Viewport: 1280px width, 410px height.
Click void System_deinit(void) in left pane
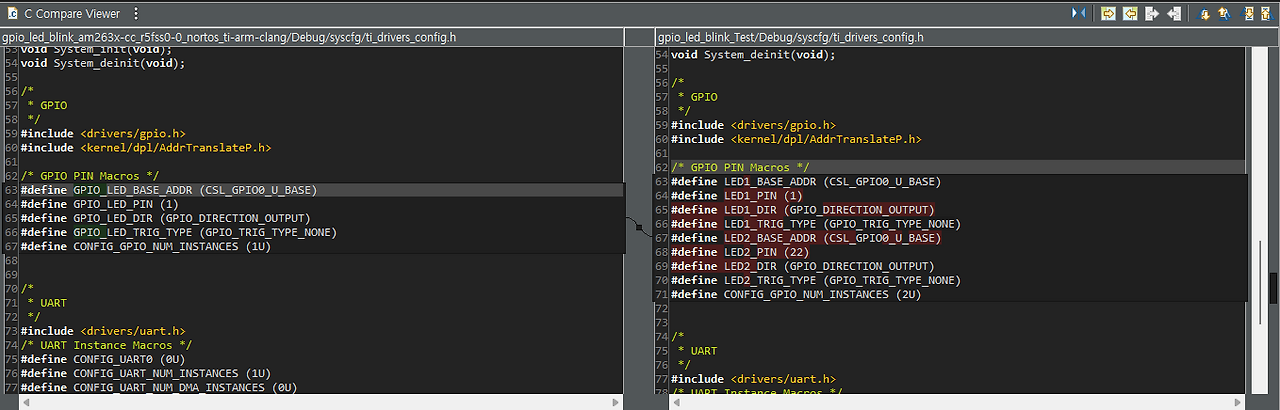point(102,63)
